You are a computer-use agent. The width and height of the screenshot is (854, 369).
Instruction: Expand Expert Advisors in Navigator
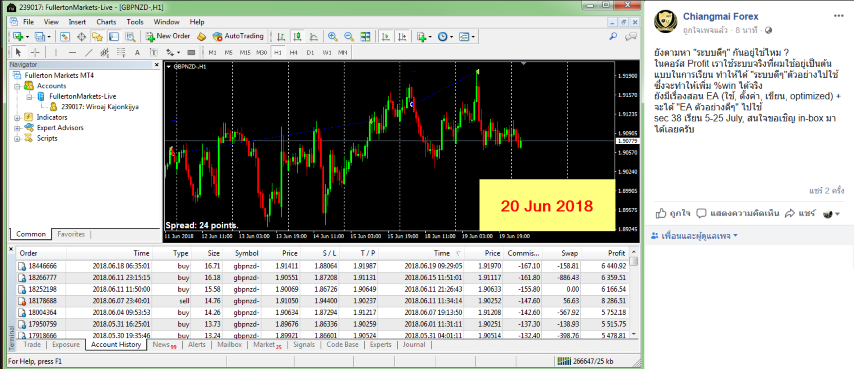(17, 127)
